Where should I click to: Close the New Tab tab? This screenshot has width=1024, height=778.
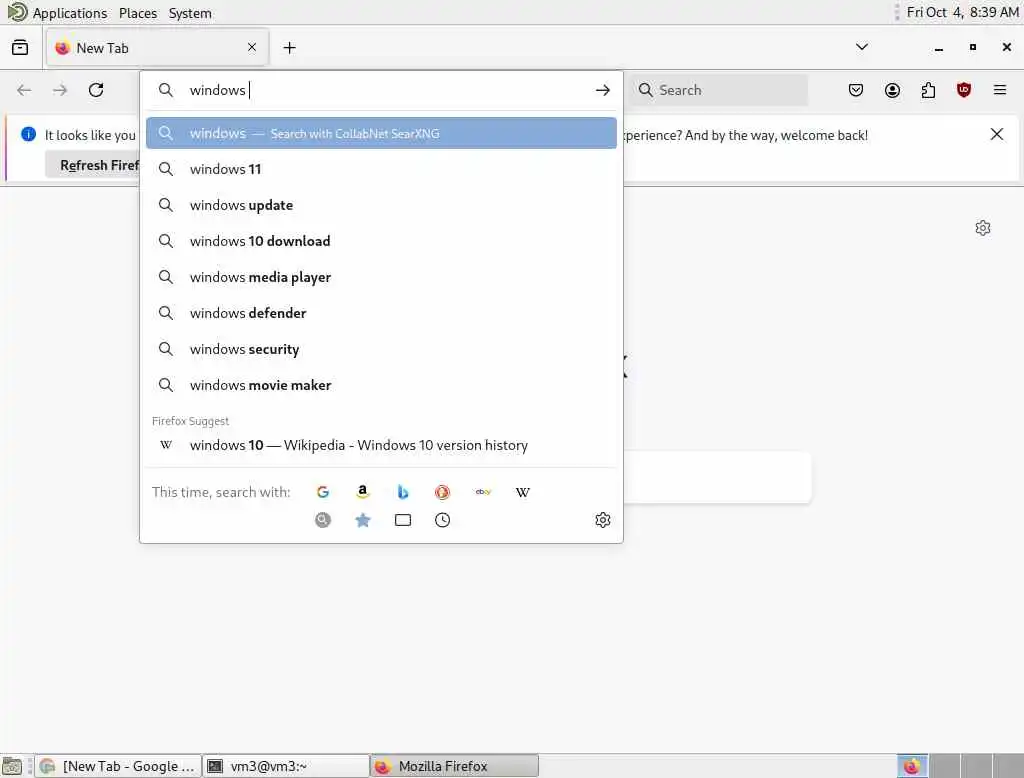pos(252,47)
